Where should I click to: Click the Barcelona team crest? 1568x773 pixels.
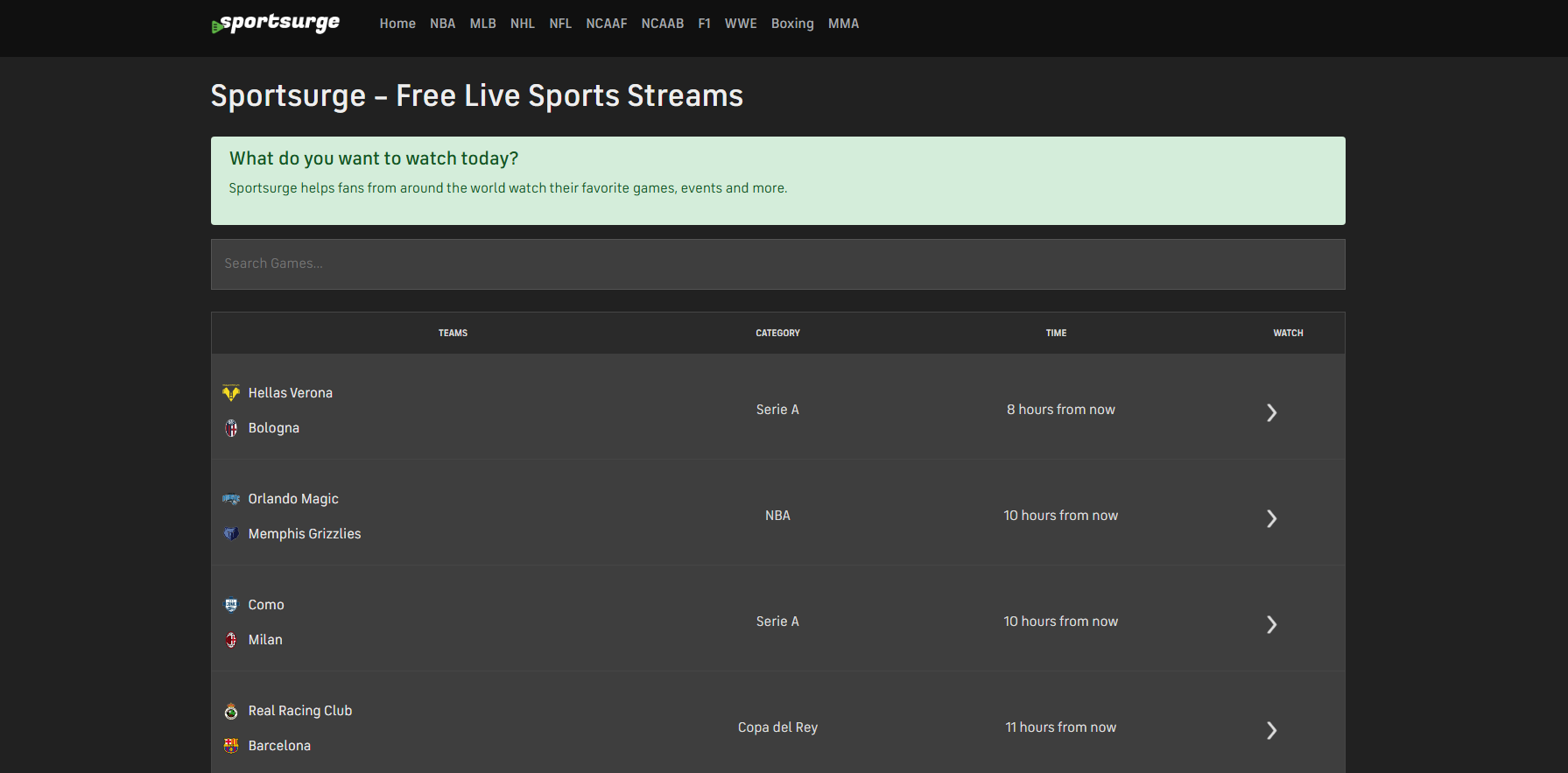(231, 746)
